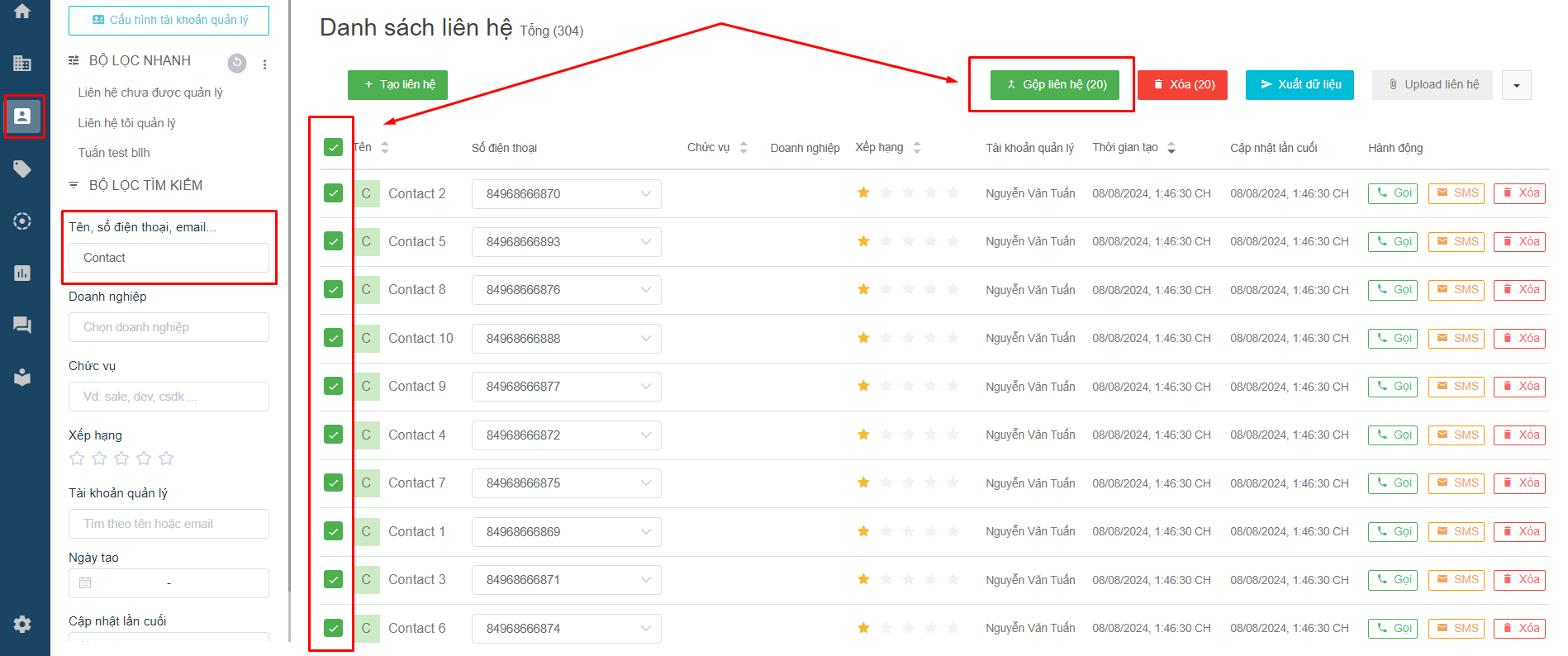Select quick filter Liên hệ tôi quản lý
This screenshot has height=656, width=1568.
tap(126, 123)
